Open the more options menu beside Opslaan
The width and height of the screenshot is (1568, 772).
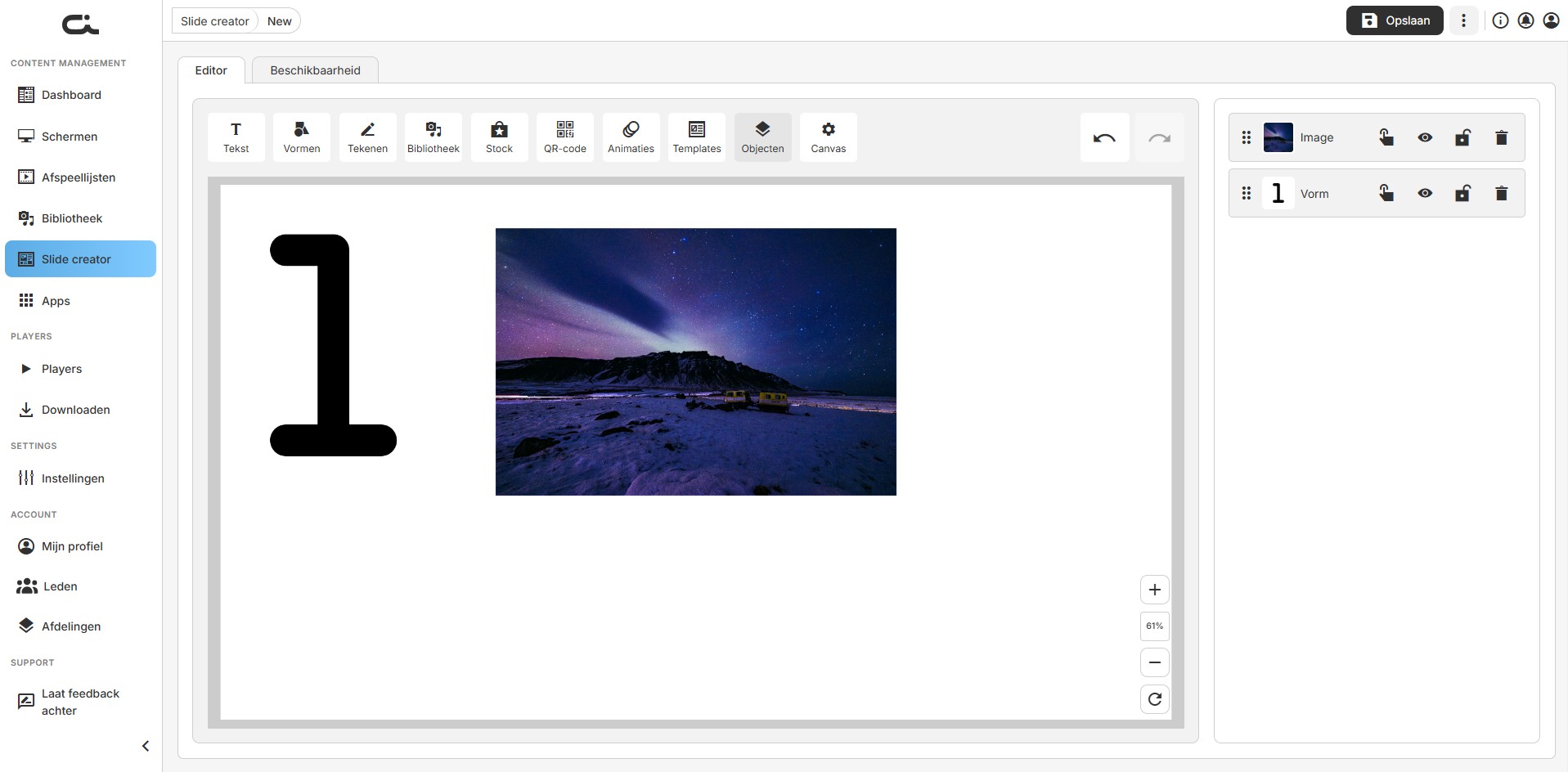point(1463,20)
